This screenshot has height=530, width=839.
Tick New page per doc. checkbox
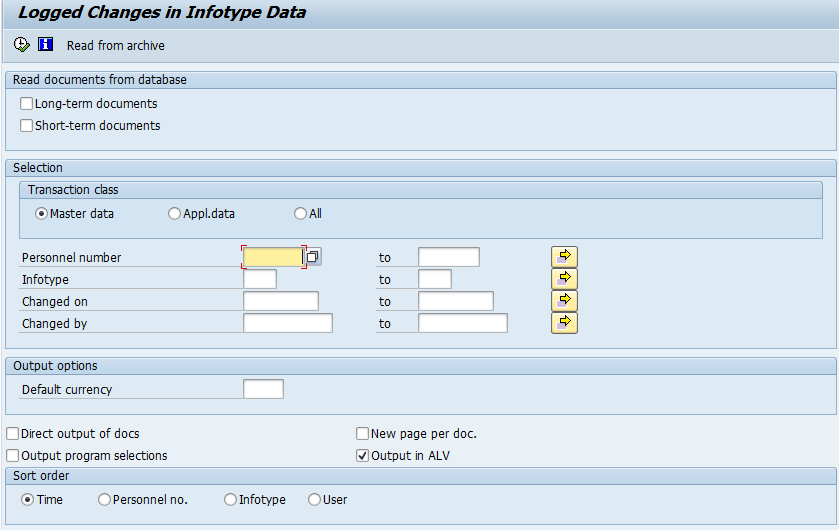363,434
